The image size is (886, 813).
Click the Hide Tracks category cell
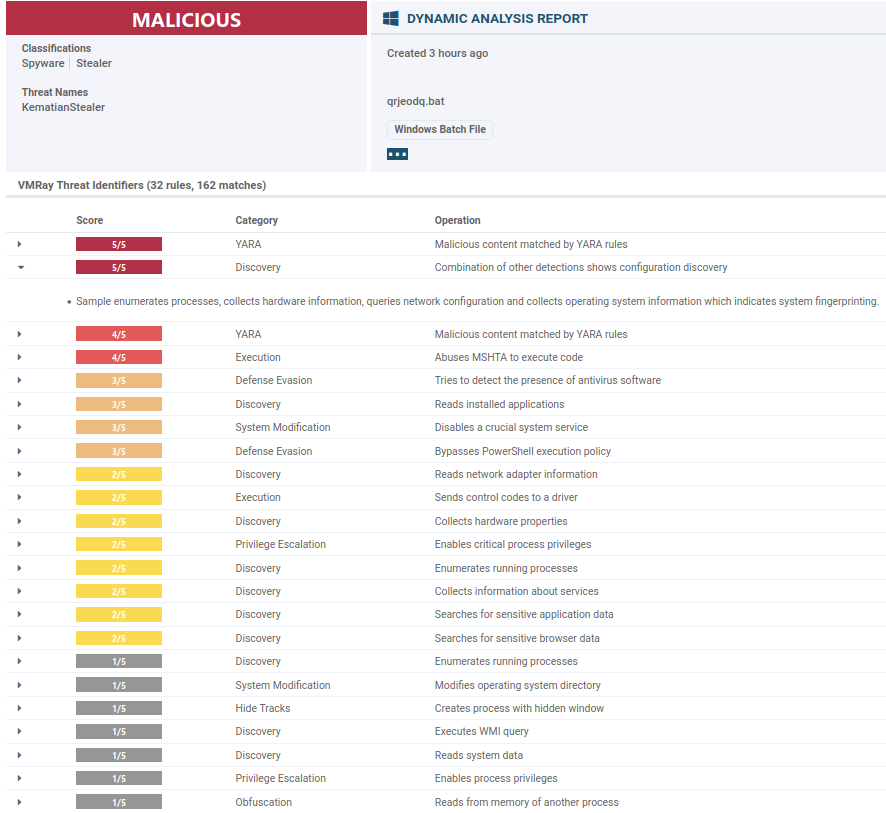[x=263, y=708]
